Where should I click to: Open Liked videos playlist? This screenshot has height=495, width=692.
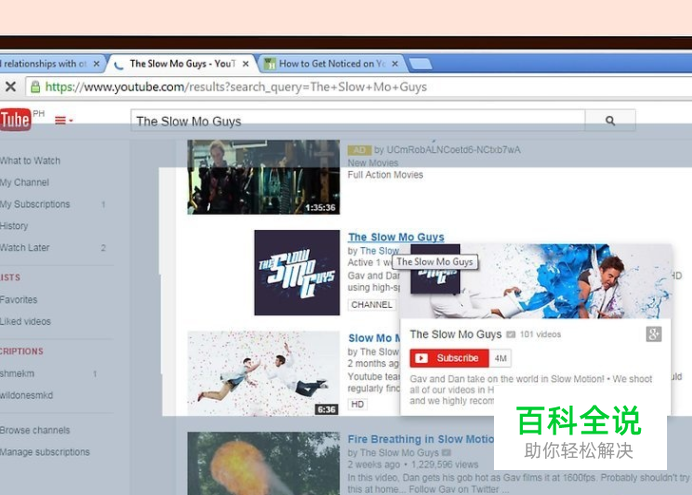25,321
